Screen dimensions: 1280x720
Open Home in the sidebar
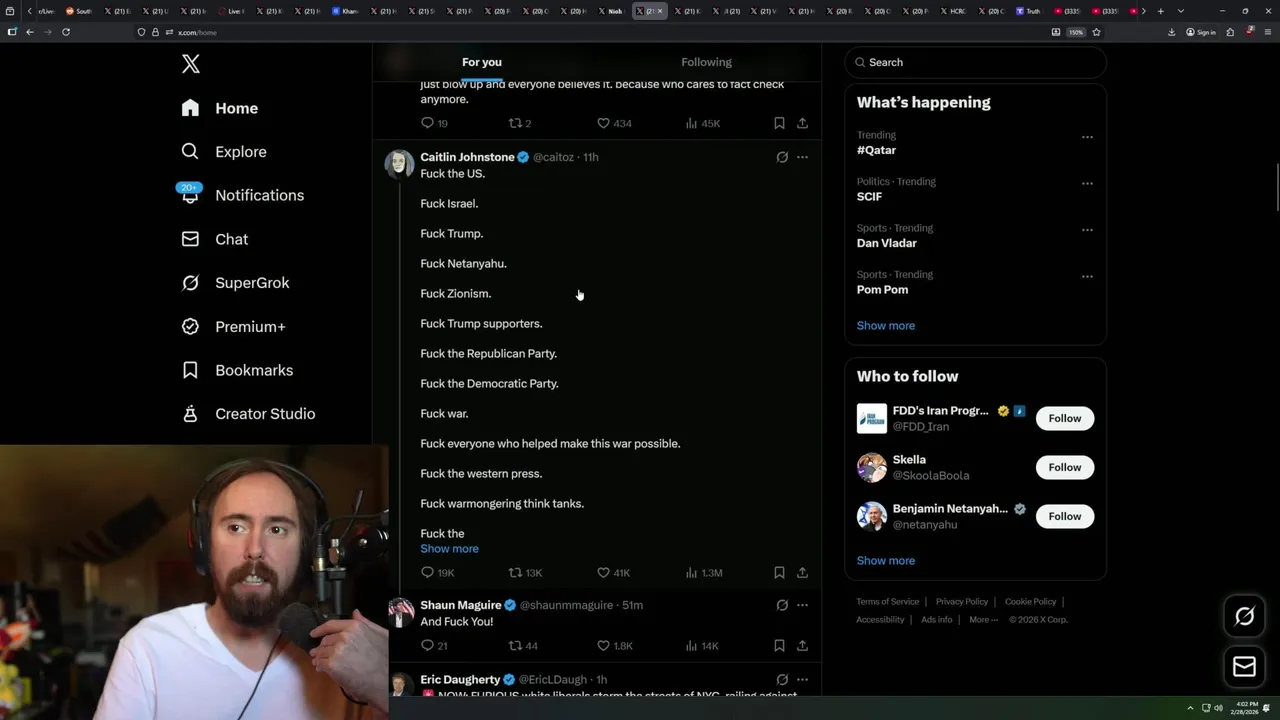[220, 108]
